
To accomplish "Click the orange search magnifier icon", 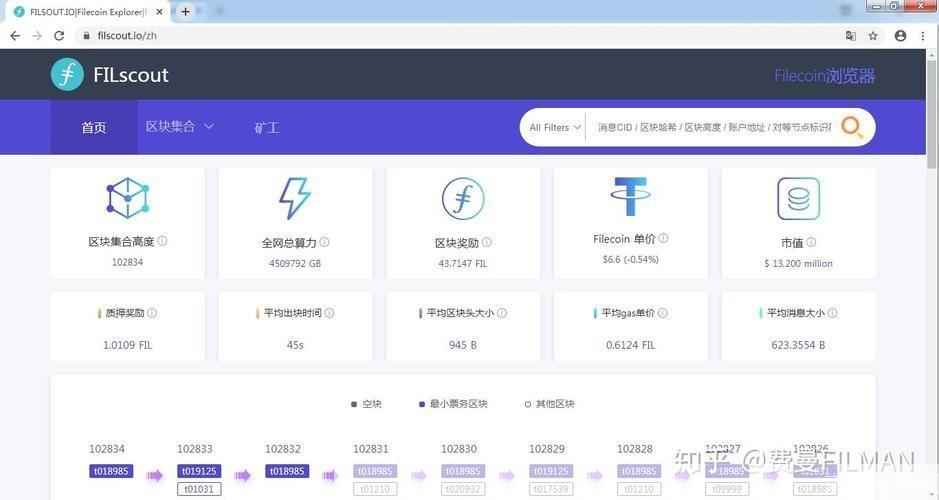I will (852, 127).
